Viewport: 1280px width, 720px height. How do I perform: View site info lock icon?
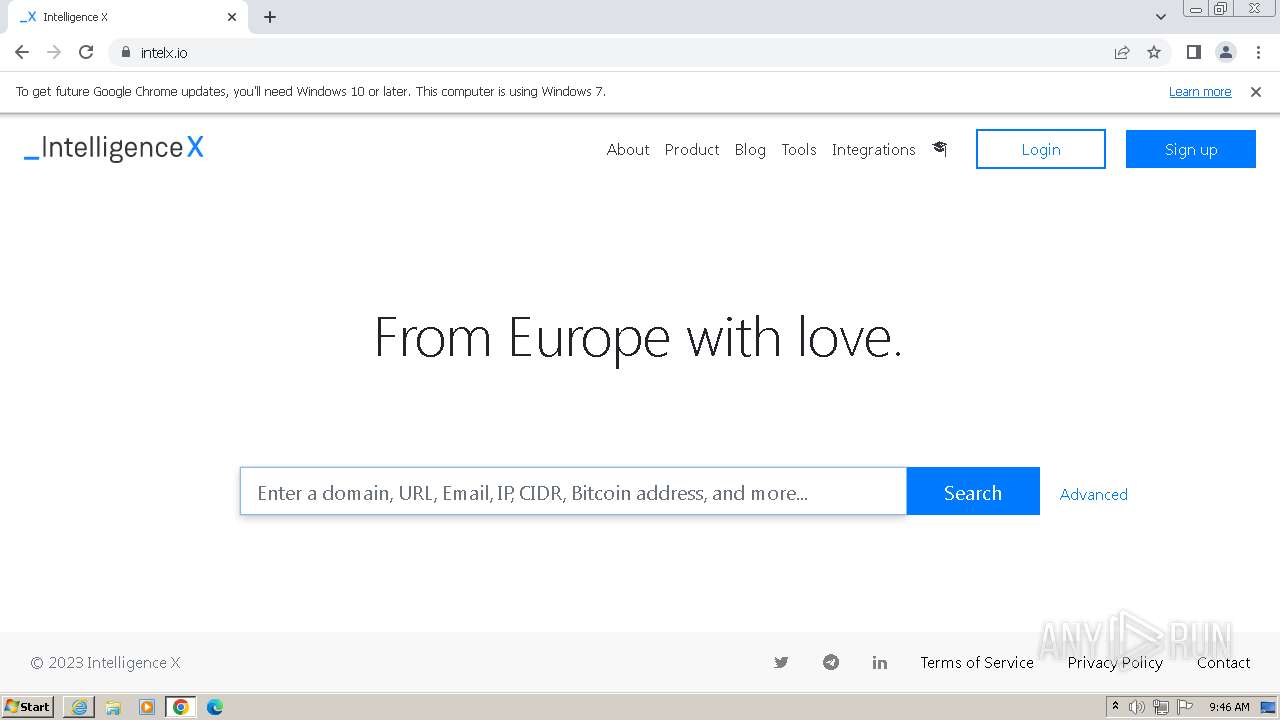pos(126,52)
